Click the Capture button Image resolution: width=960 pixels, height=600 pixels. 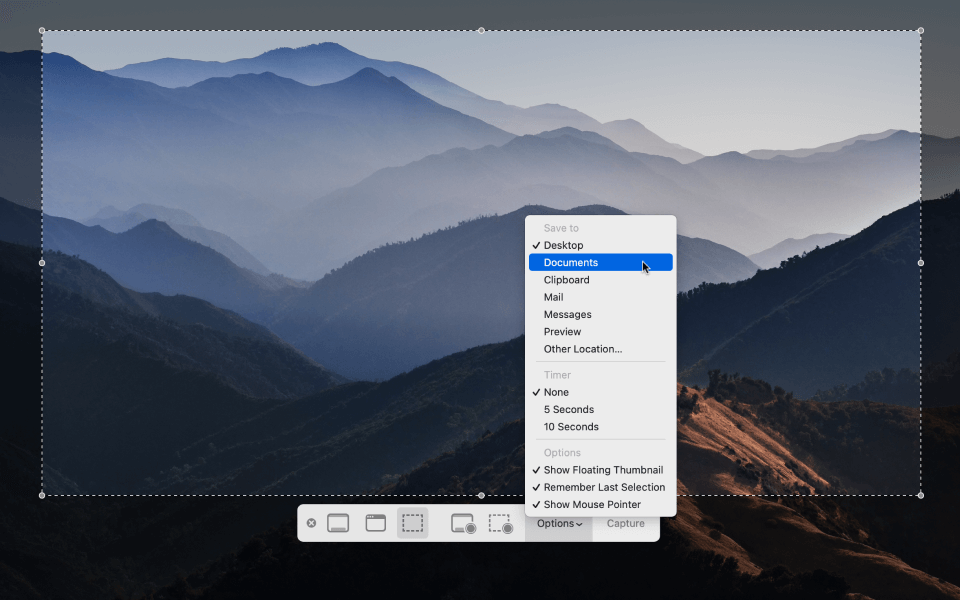[626, 522]
